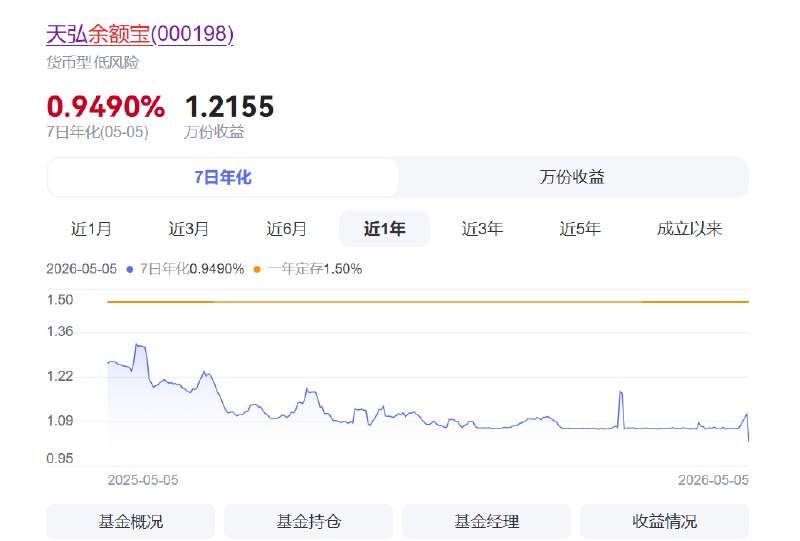The image size is (800, 541).
Task: Open the 基金概况 section
Action: tap(131, 522)
